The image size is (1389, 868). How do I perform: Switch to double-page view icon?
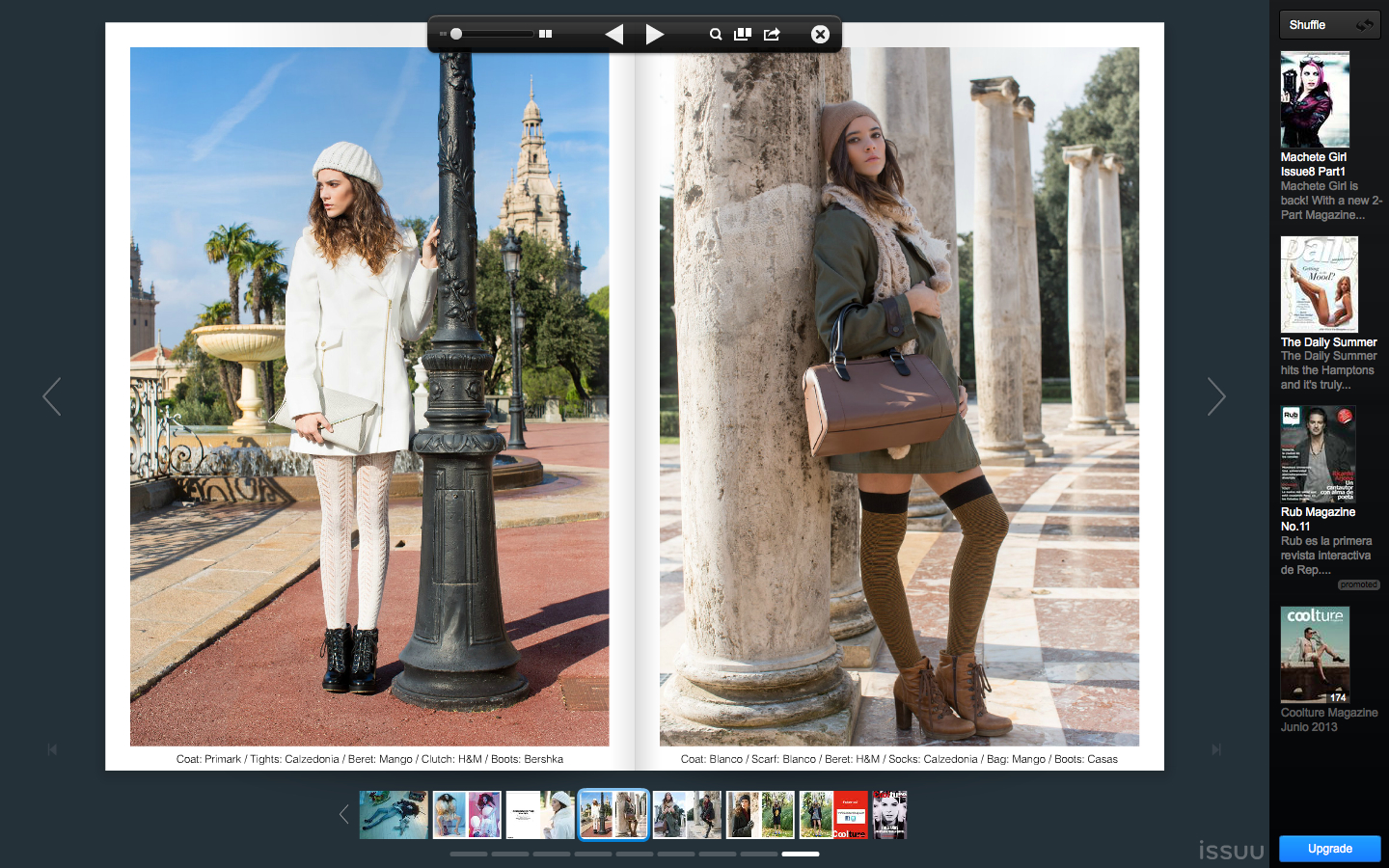click(545, 34)
